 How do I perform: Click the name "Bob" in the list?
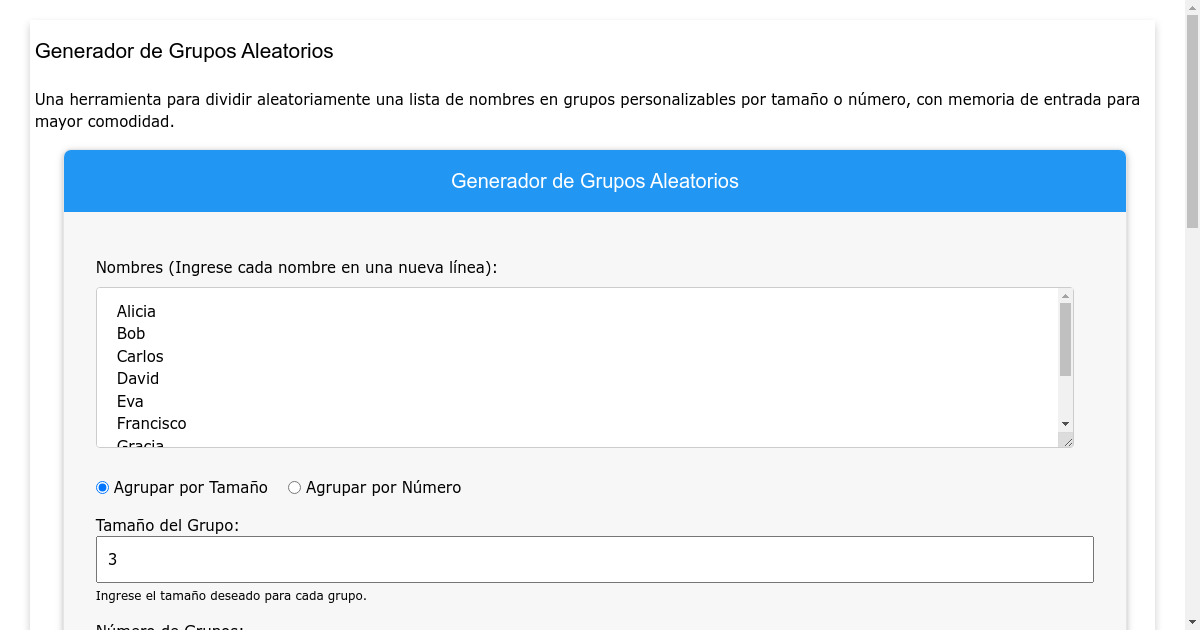[x=130, y=333]
